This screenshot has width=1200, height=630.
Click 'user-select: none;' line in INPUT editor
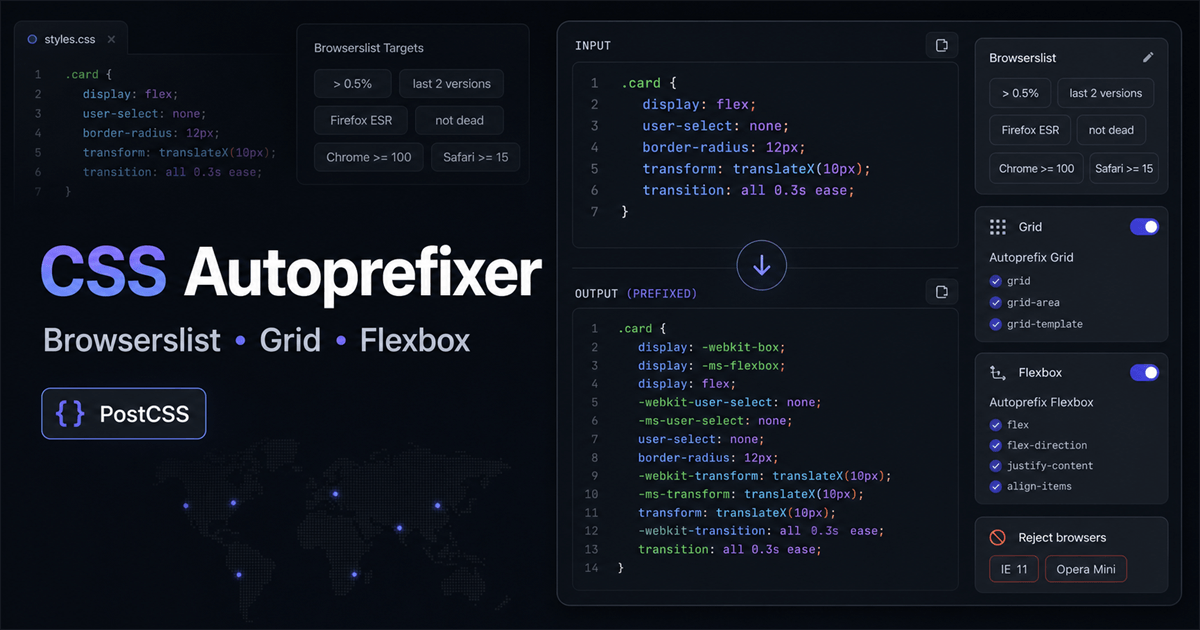[x=716, y=126]
